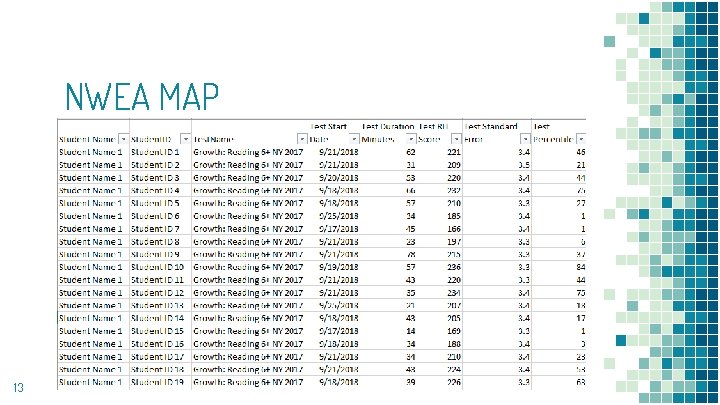Screen dimensions: 720x405
Task: Click test name cell in Student ID 1 row
Action: [x=248, y=152]
